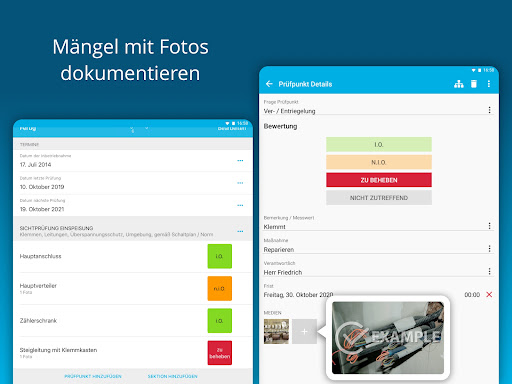This screenshot has width=512, height=384.
Task: Open the hierarchy structure icon
Action: pyautogui.click(x=459, y=84)
